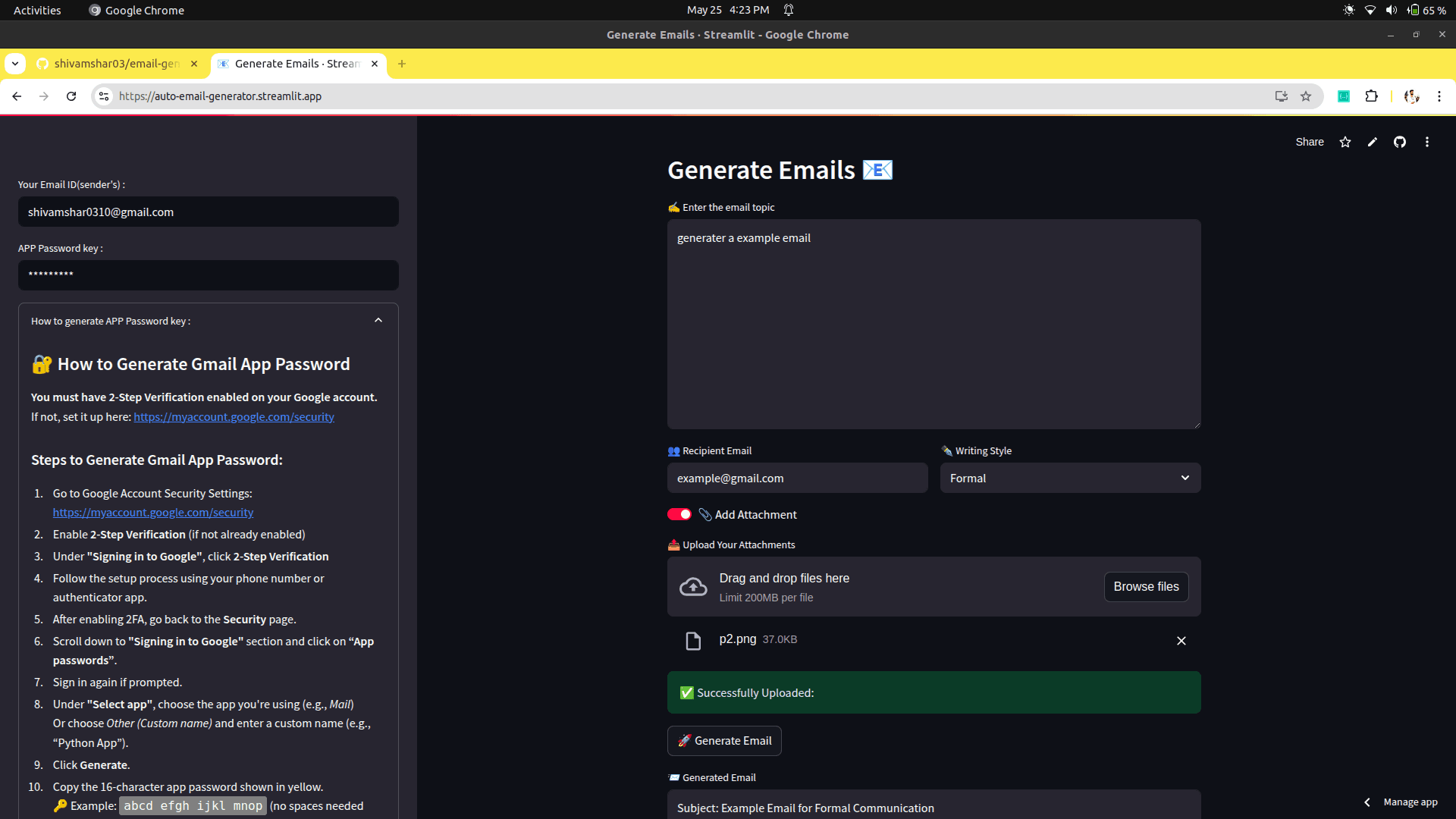Star this Streamlit app in the header
1456x819 pixels.
[x=1345, y=142]
